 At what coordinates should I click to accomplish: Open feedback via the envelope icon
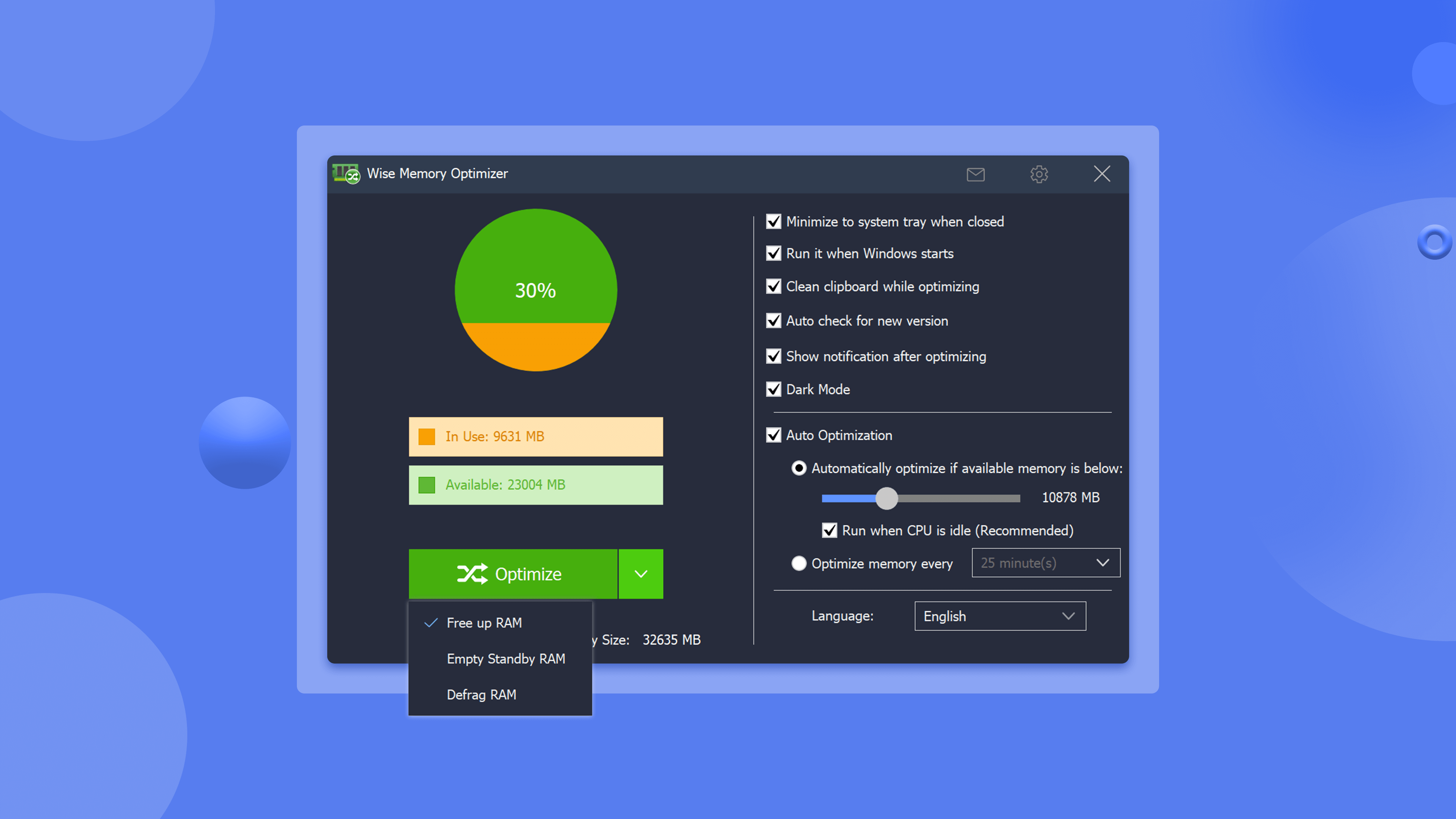tap(976, 175)
